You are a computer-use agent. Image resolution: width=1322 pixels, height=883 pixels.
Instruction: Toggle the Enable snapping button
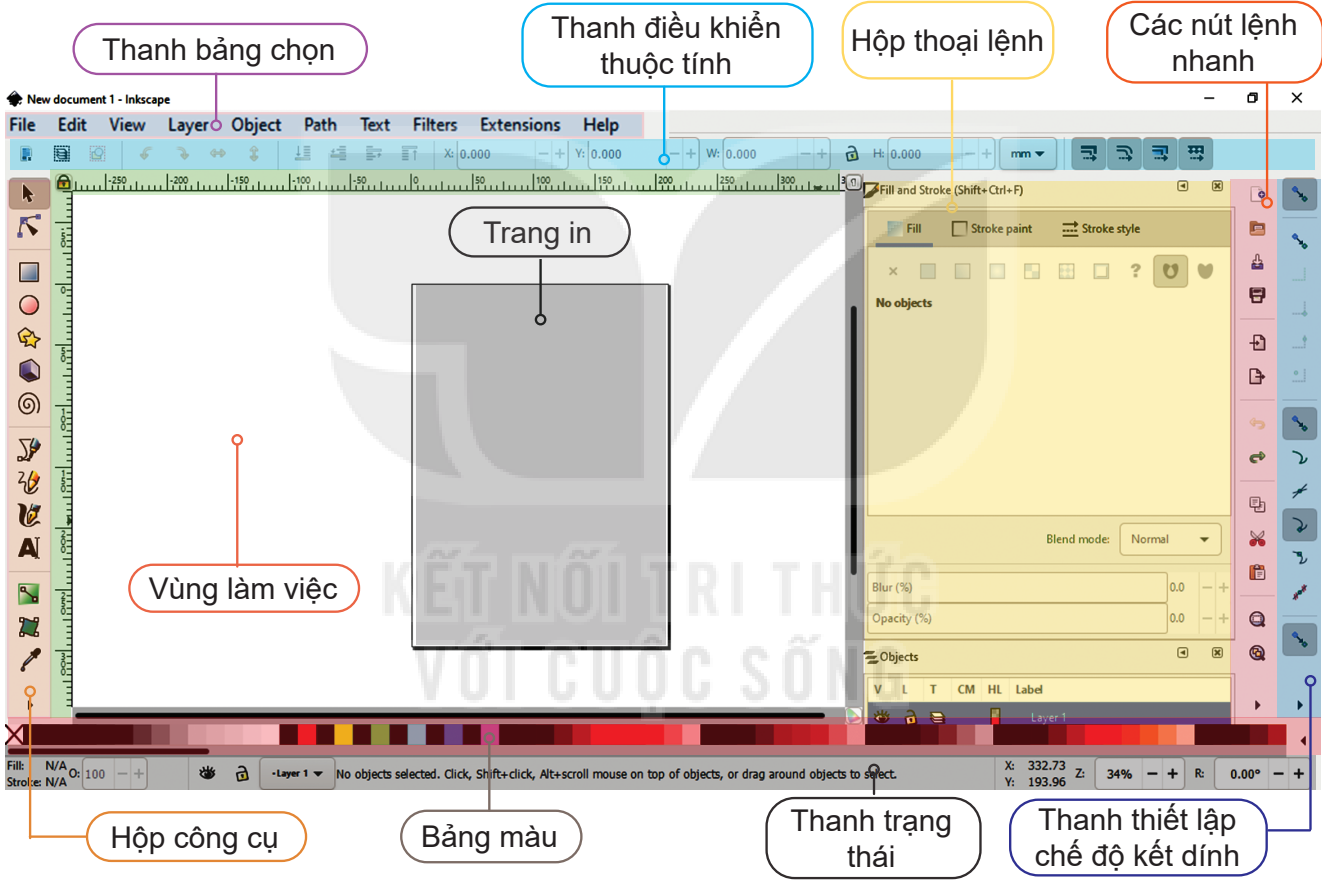1300,194
